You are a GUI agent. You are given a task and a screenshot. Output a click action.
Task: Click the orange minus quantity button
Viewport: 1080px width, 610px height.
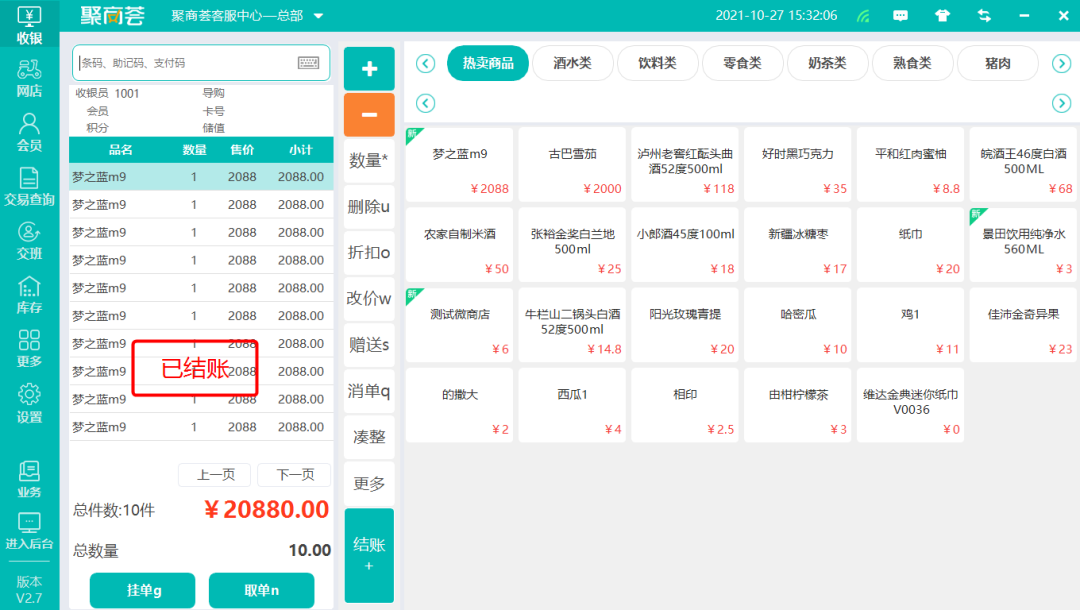coord(369,115)
